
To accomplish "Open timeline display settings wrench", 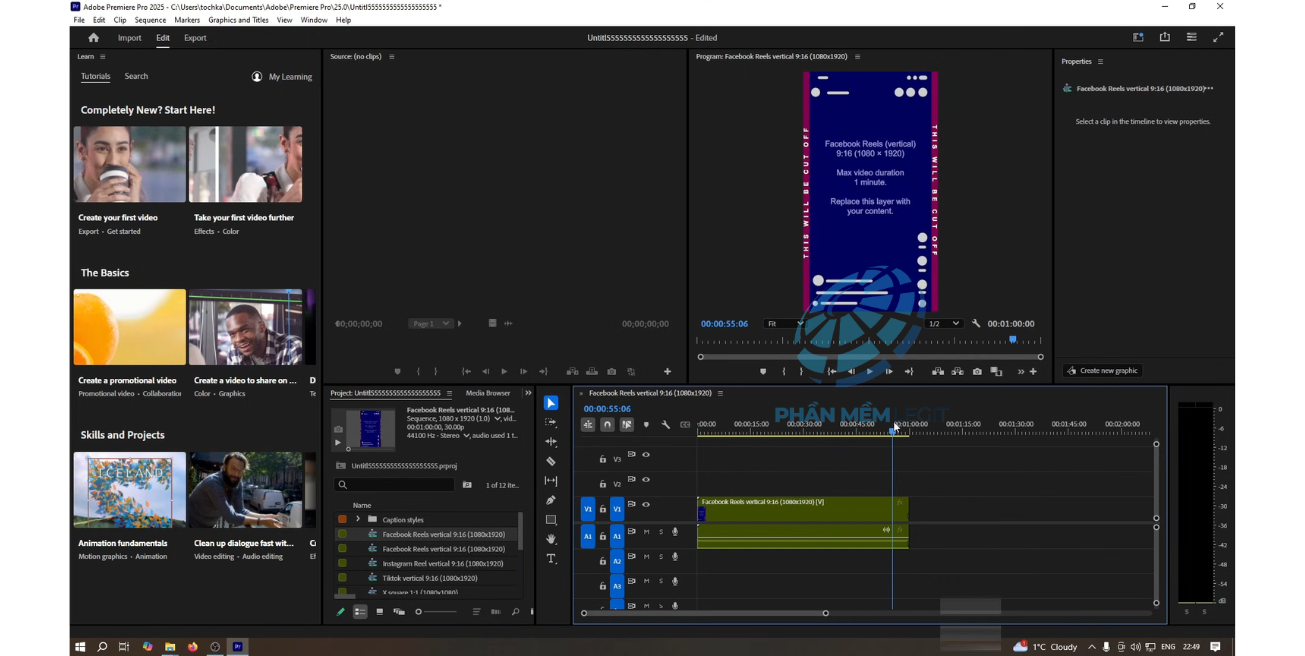I will [x=666, y=425].
